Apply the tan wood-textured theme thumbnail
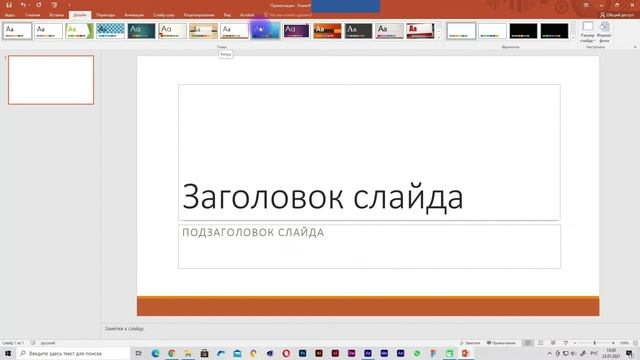This screenshot has height=360, width=640. (203, 31)
